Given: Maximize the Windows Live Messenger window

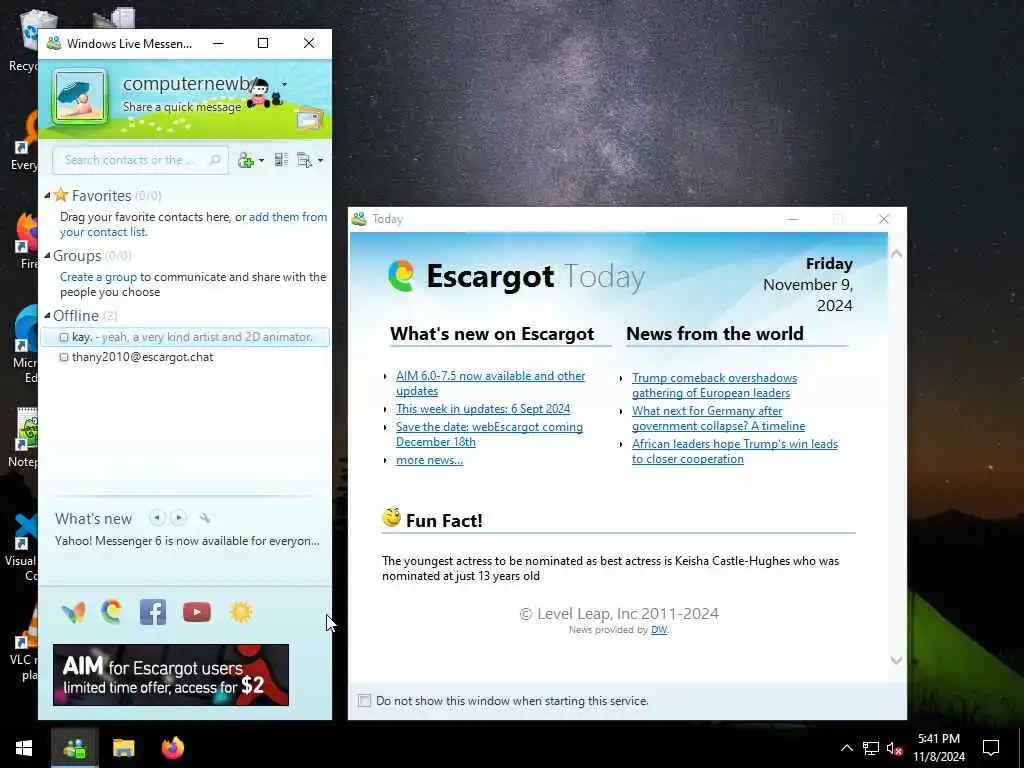Looking at the screenshot, I should coord(263,43).
